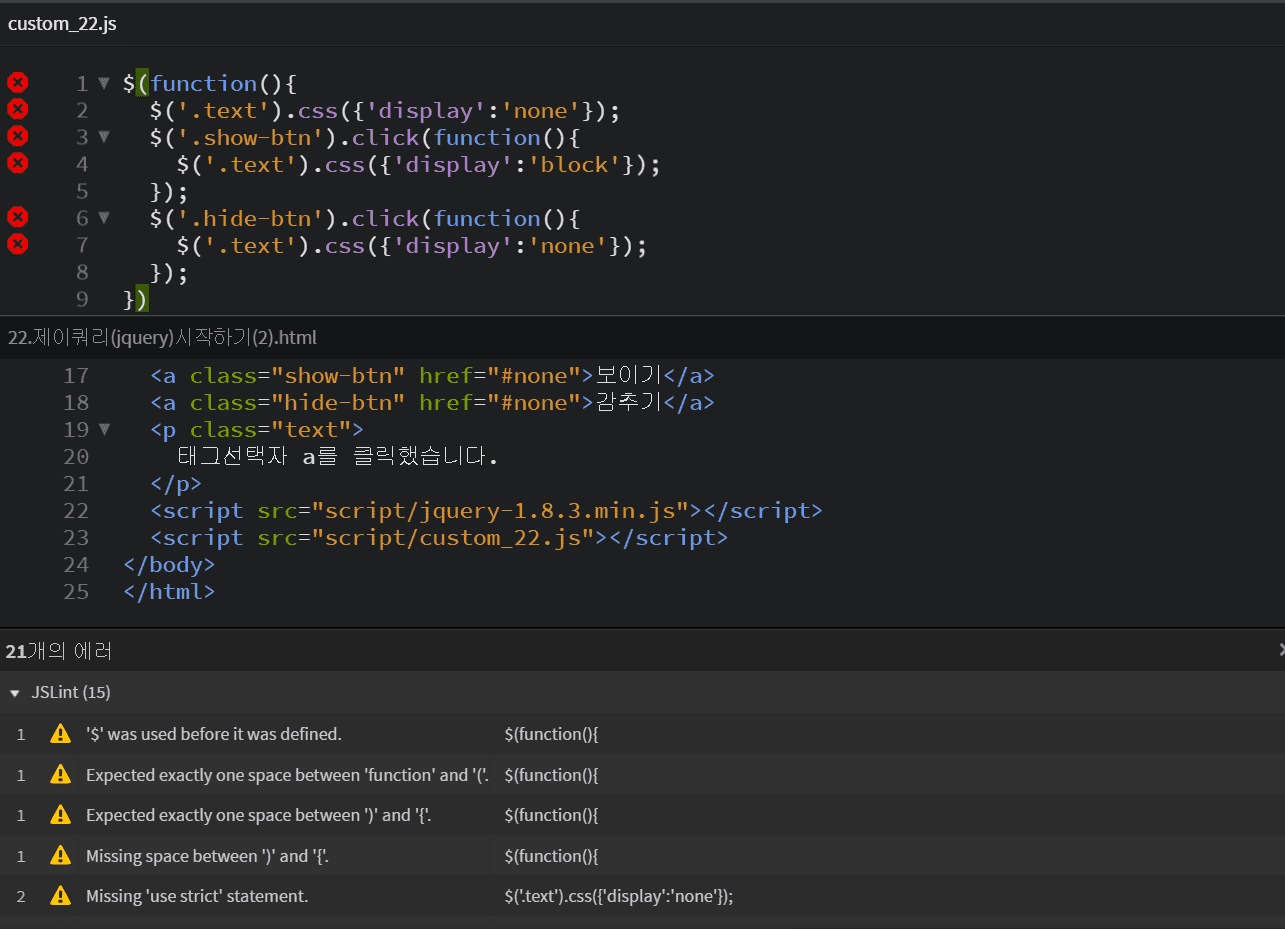Place cursor on 'block' value on line 4
The width and height of the screenshot is (1285, 929).
point(573,164)
